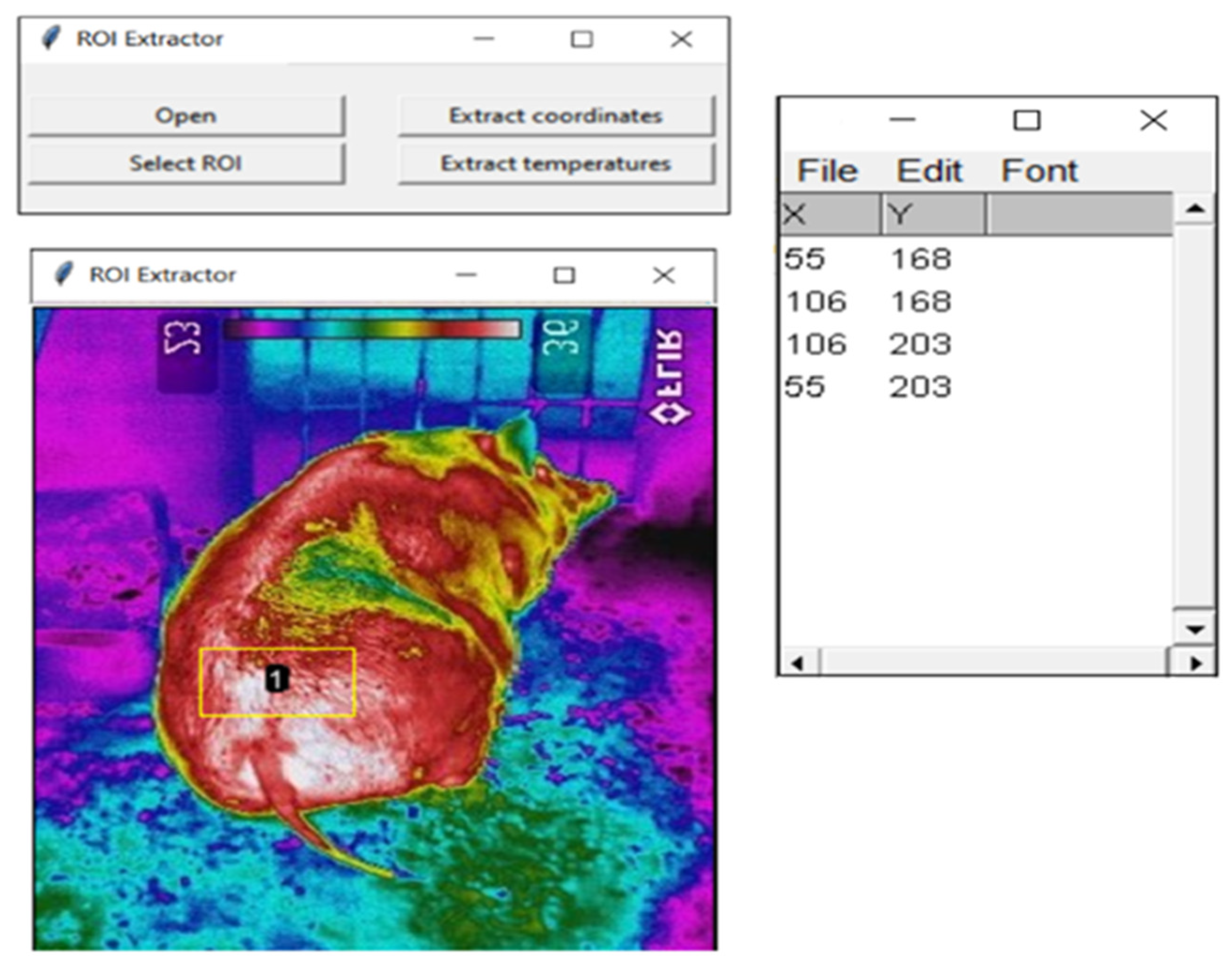Maximize the coordinates table window
Screen dimensions: 1232x967
[1027, 120]
